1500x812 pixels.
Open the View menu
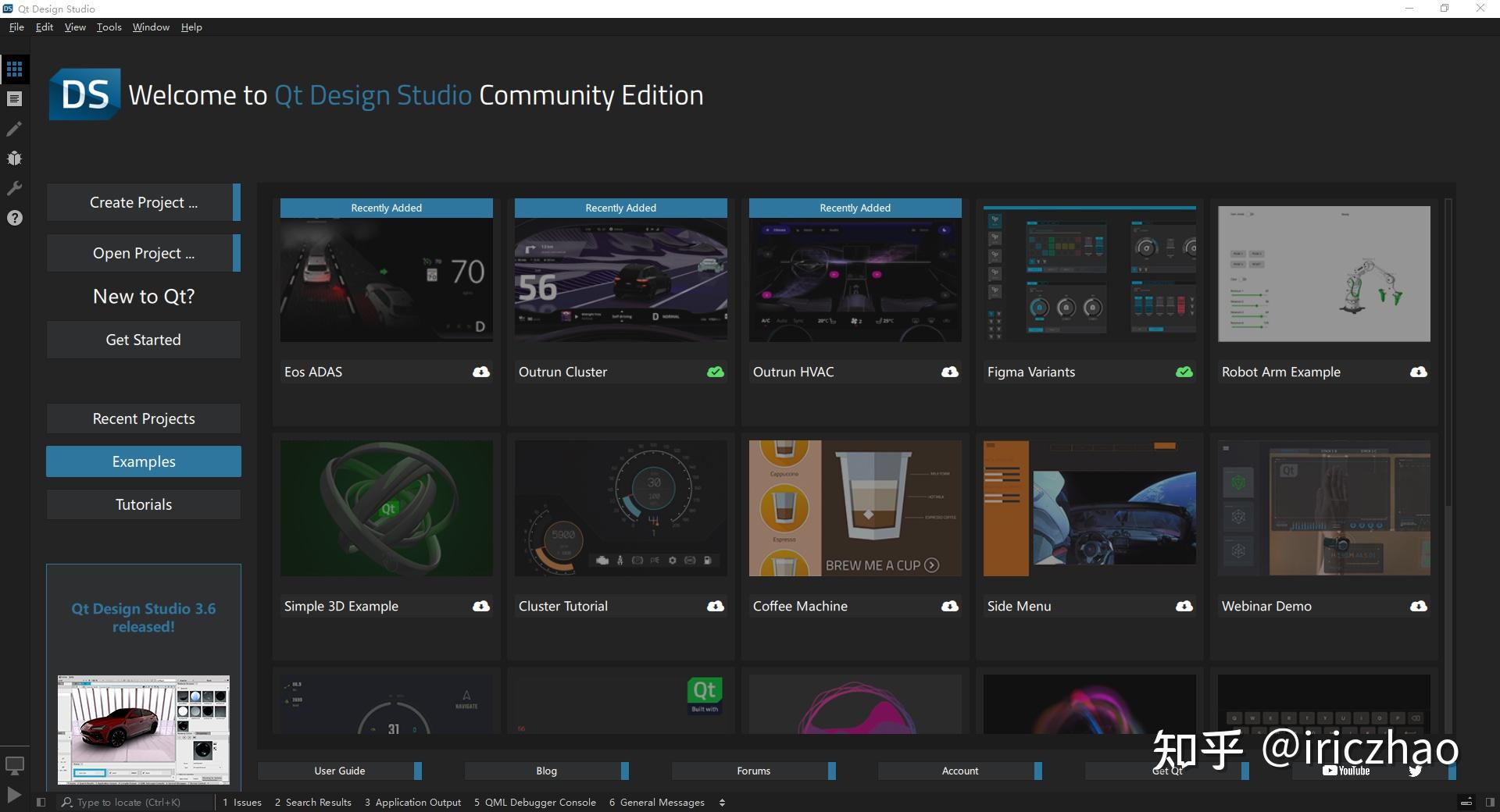pyautogui.click(x=75, y=27)
